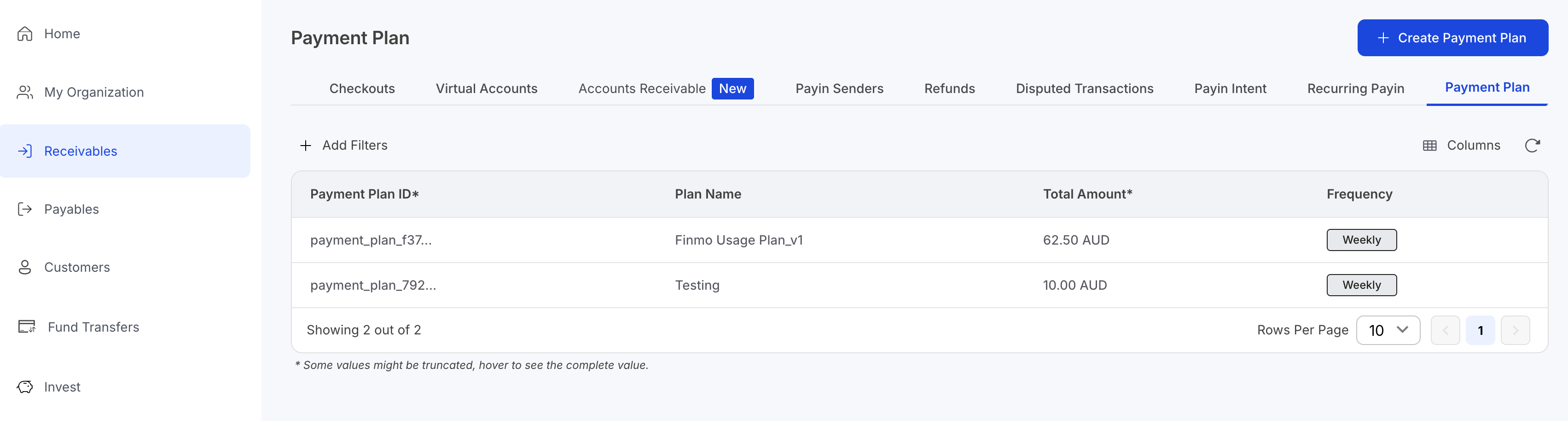The width and height of the screenshot is (1568, 421).
Task: Click Create Payment Plan button
Action: tap(1452, 38)
